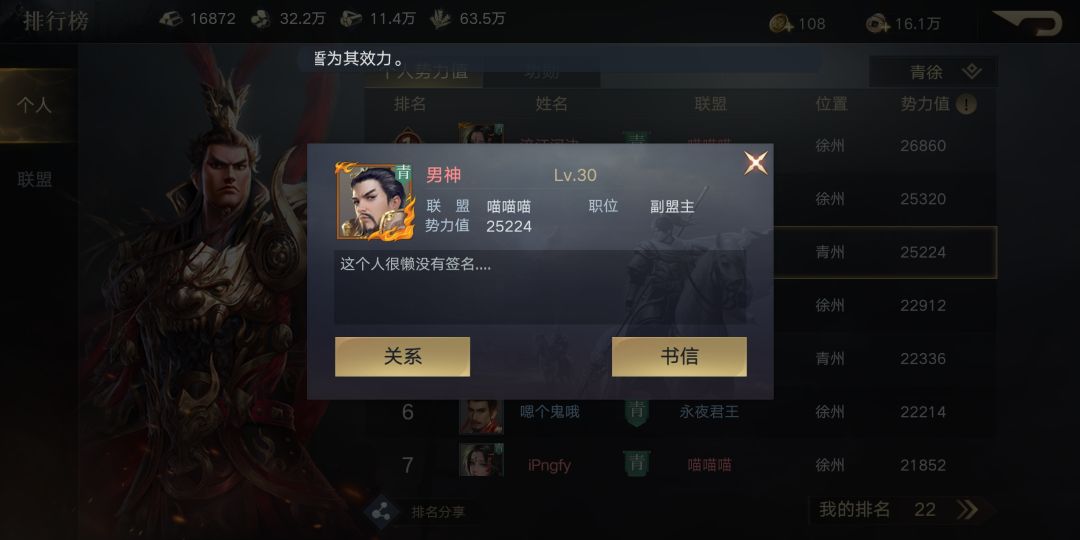This screenshot has width=1080, height=540.
Task: Select rank 7 player iPngfy row
Action: pyautogui.click(x=681, y=465)
